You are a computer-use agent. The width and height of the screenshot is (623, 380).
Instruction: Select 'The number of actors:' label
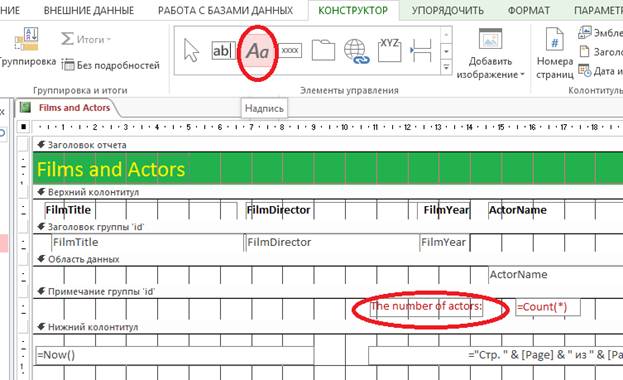click(x=427, y=306)
